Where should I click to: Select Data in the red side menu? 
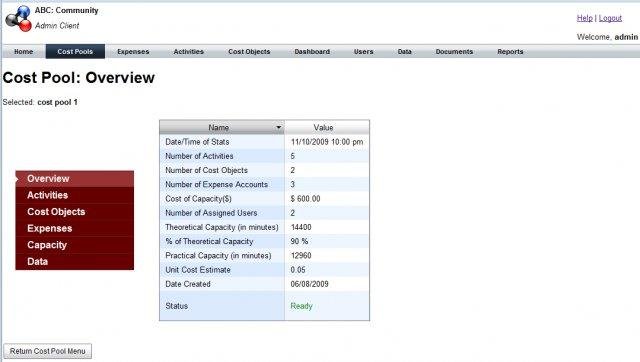(x=75, y=262)
